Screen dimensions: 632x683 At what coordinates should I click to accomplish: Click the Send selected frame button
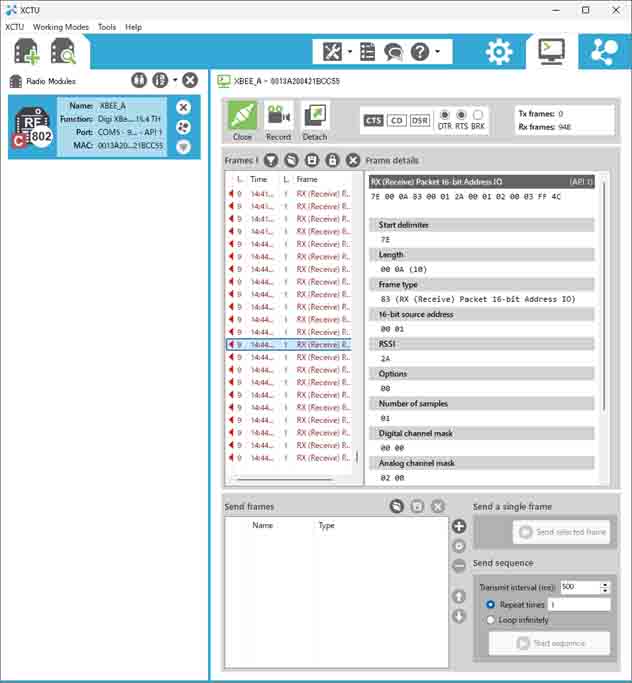(561, 532)
